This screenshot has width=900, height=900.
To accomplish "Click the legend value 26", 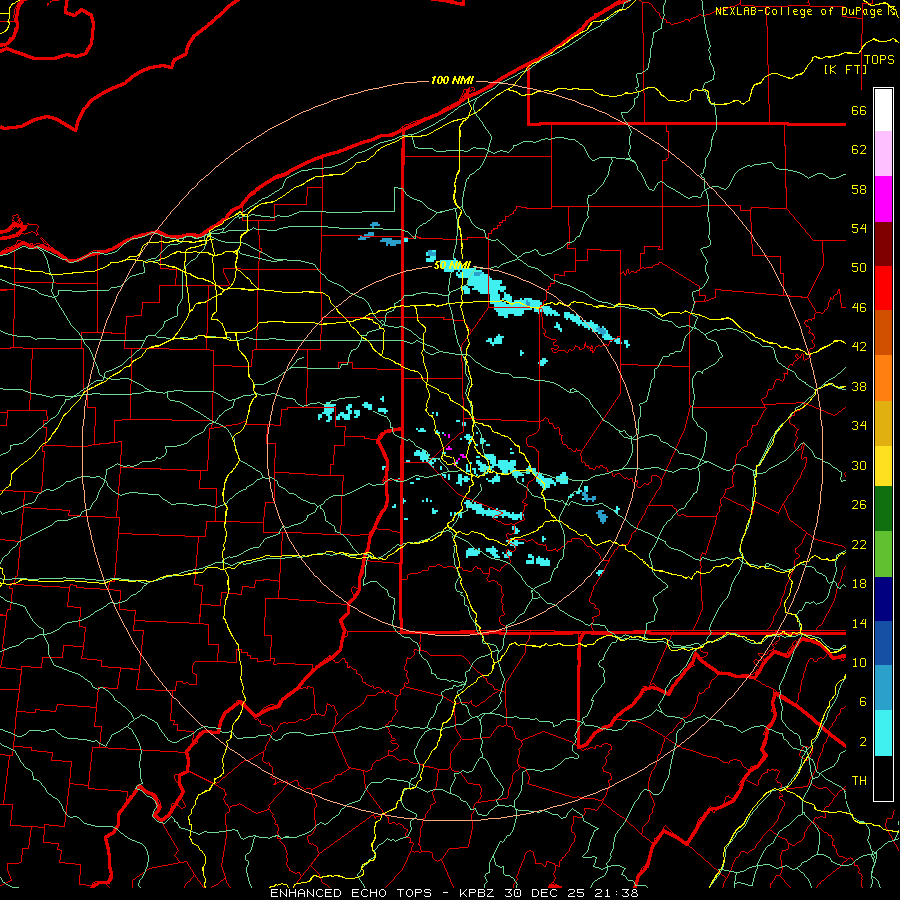I will (859, 505).
